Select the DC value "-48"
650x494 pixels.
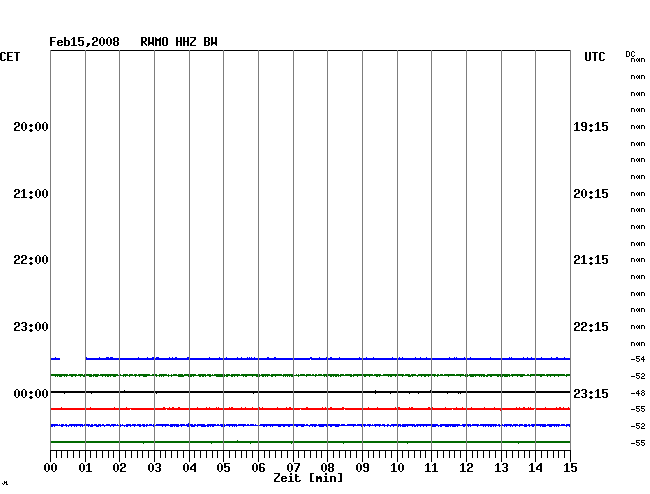click(638, 393)
